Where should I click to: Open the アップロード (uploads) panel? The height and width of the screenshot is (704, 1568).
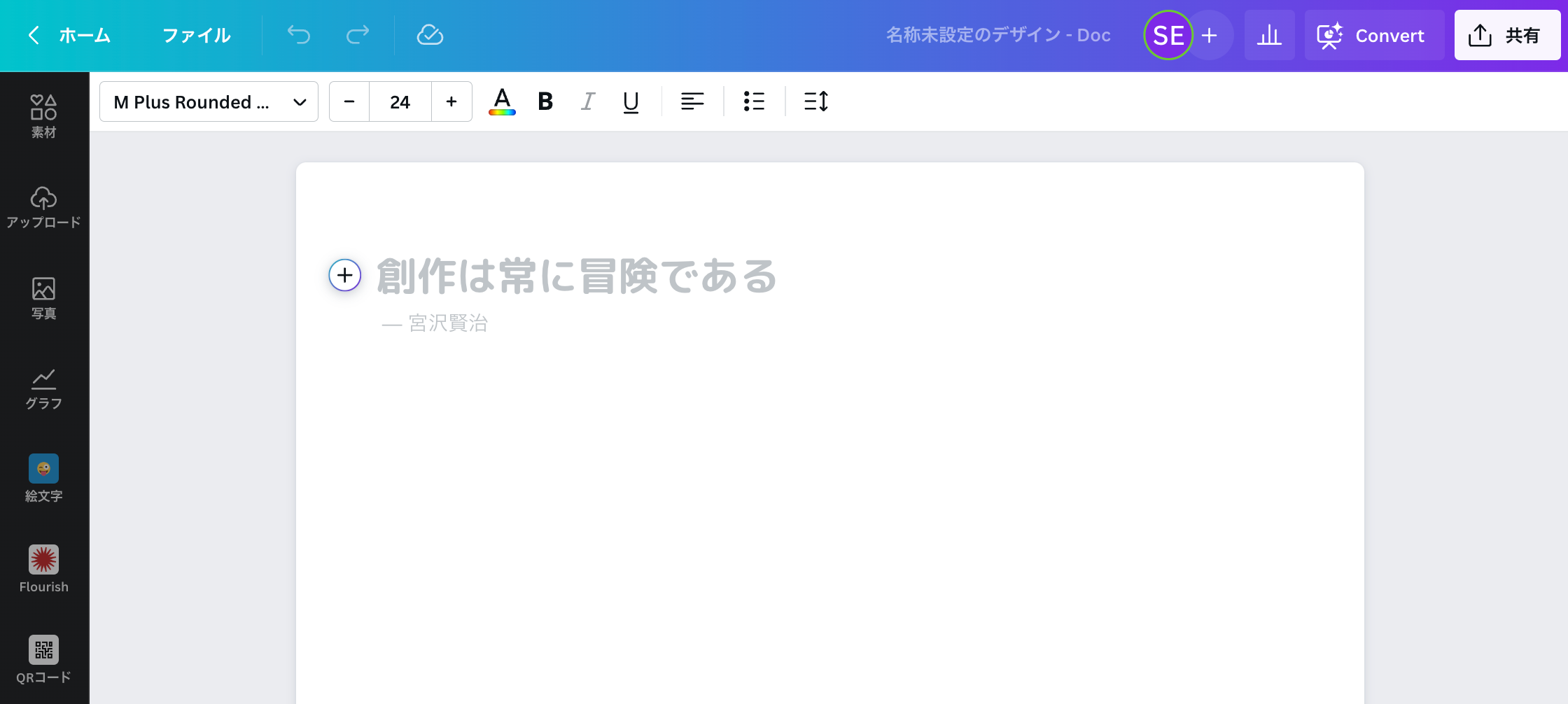point(43,206)
